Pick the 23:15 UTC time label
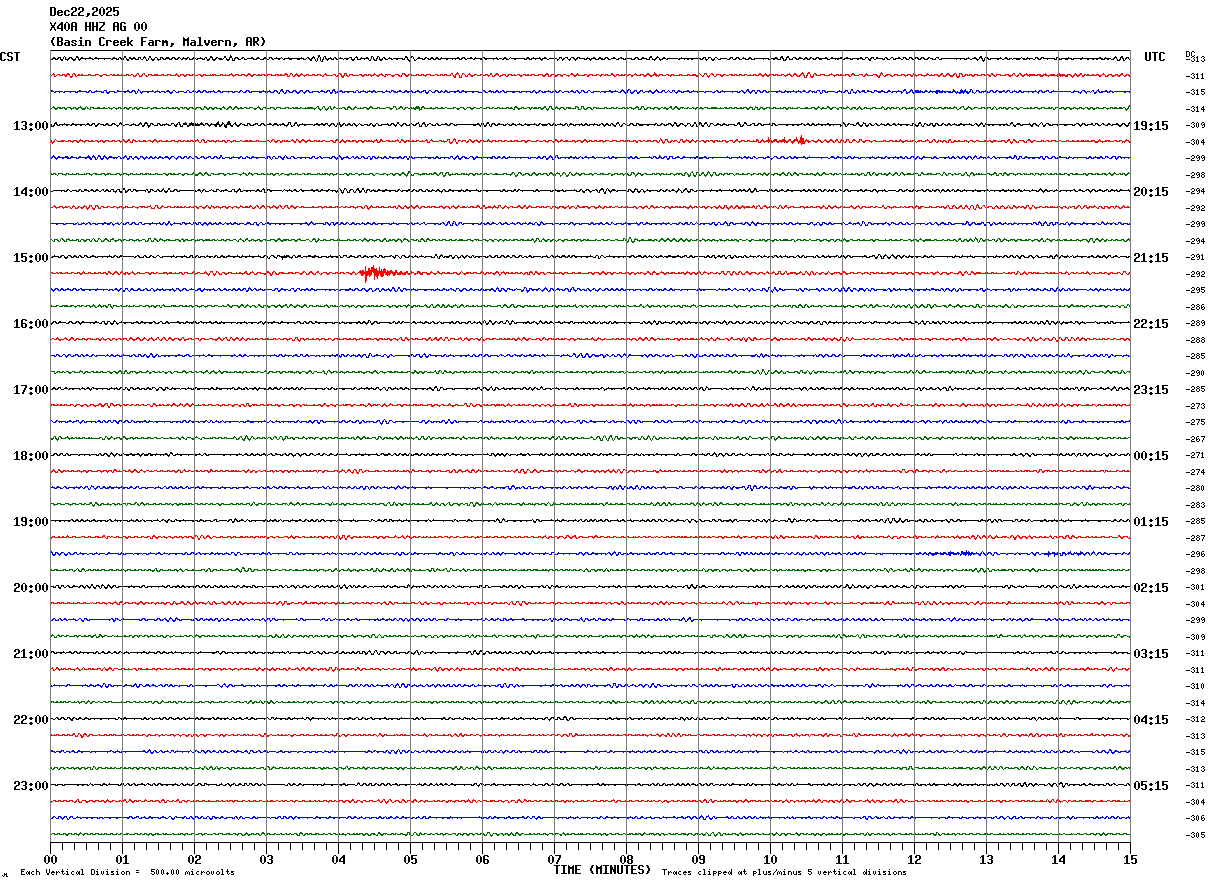Image resolution: width=1210 pixels, height=886 pixels. 1150,390
